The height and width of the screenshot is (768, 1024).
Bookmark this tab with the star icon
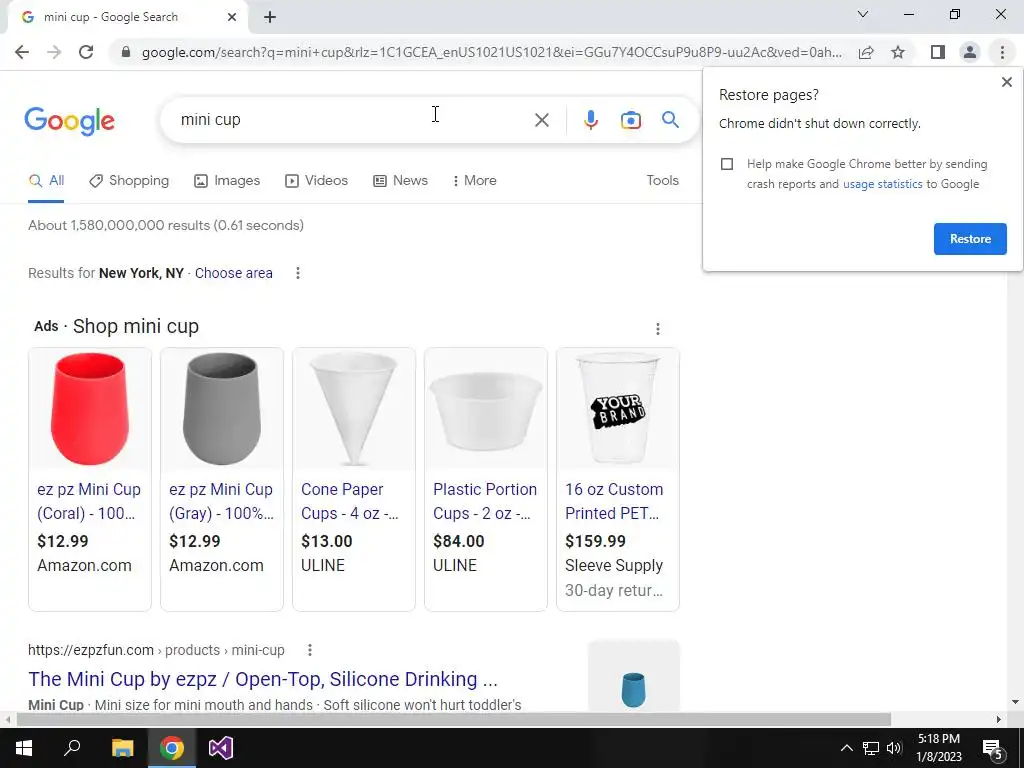(898, 52)
